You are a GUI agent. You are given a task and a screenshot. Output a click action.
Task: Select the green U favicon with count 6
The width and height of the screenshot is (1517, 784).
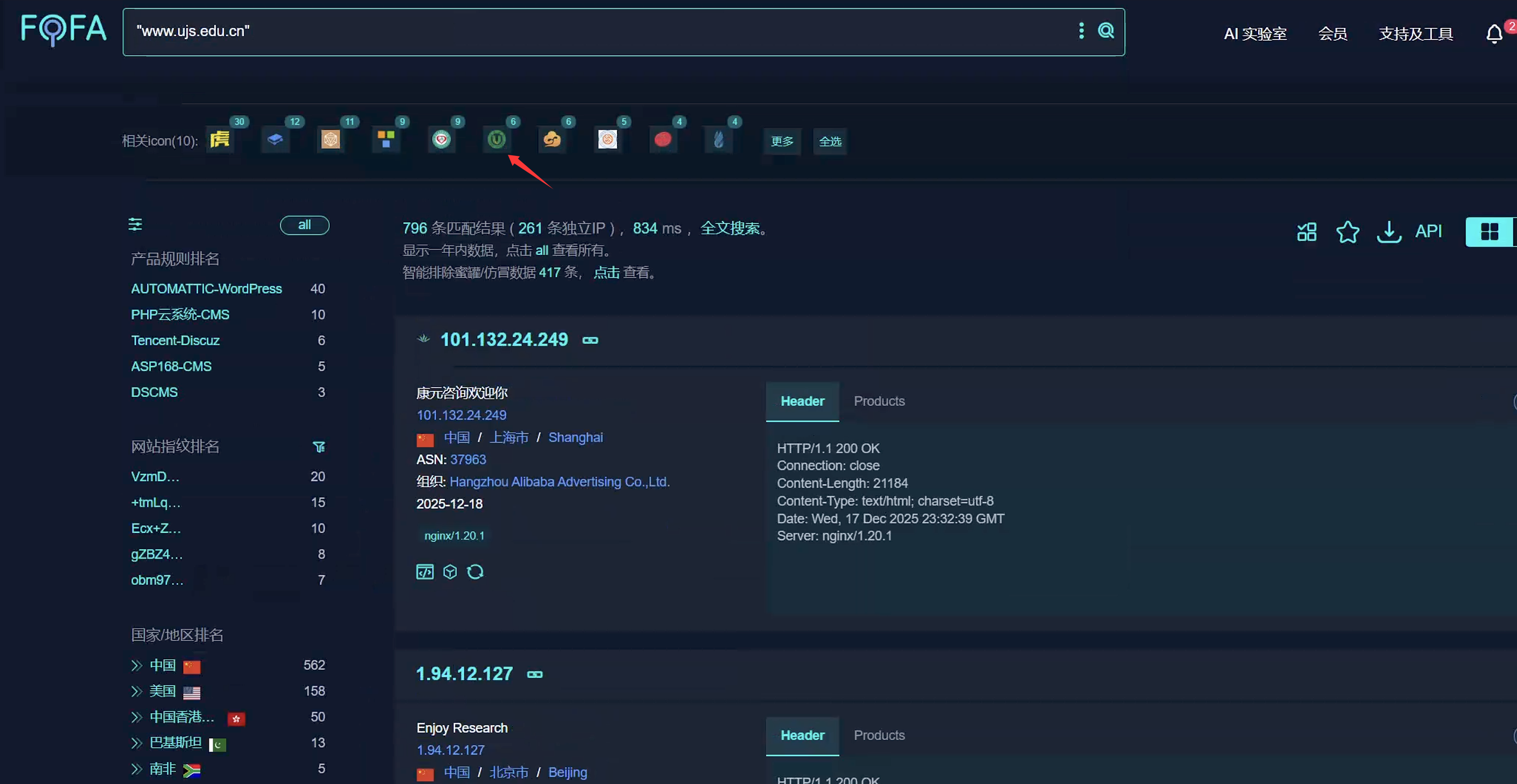(x=496, y=140)
